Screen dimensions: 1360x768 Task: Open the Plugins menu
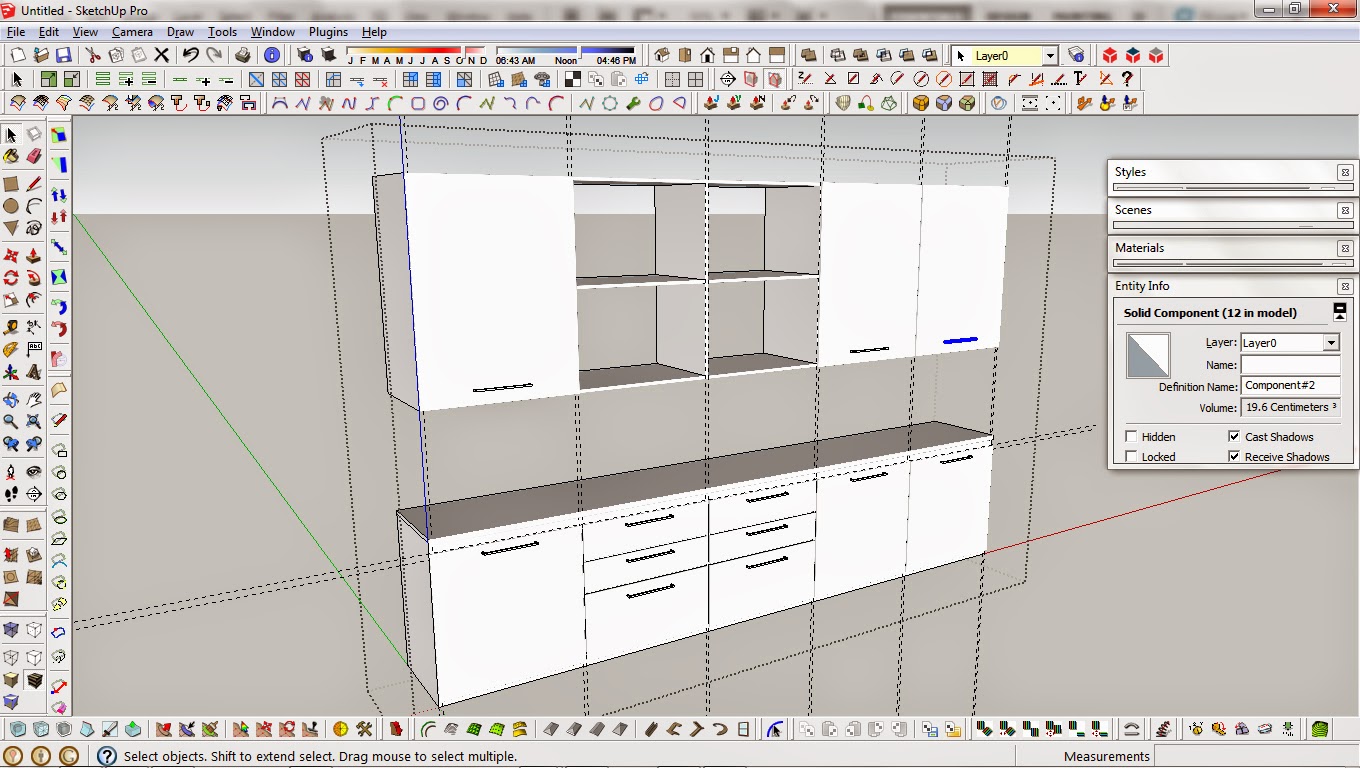[328, 32]
